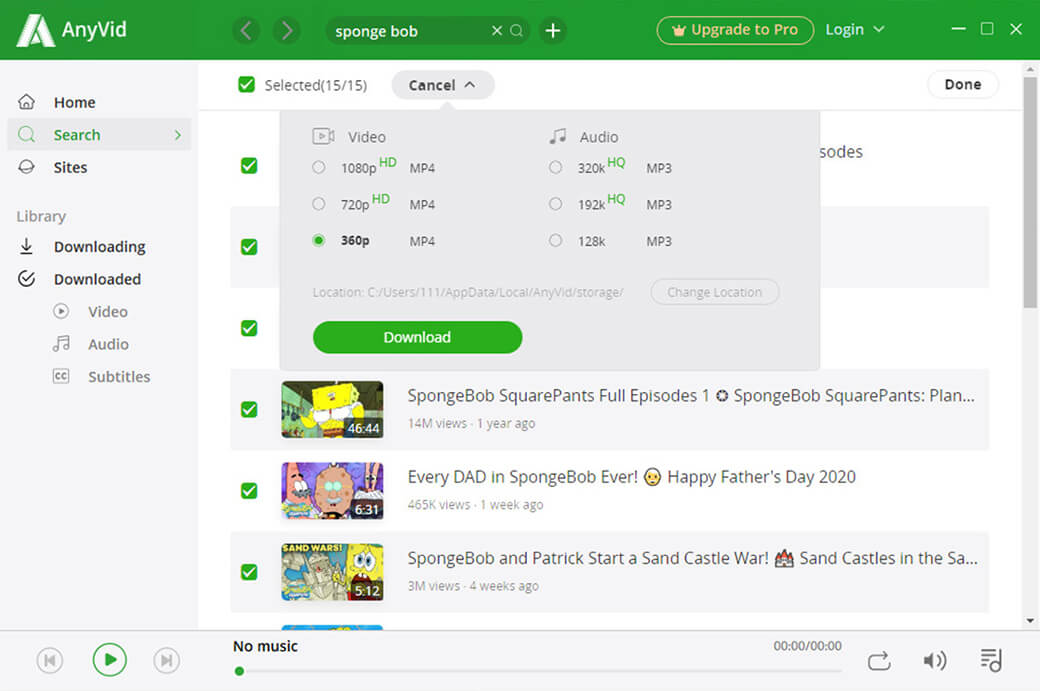Image resolution: width=1040 pixels, height=691 pixels.
Task: Click the music progress slider handle
Action: tap(239, 671)
